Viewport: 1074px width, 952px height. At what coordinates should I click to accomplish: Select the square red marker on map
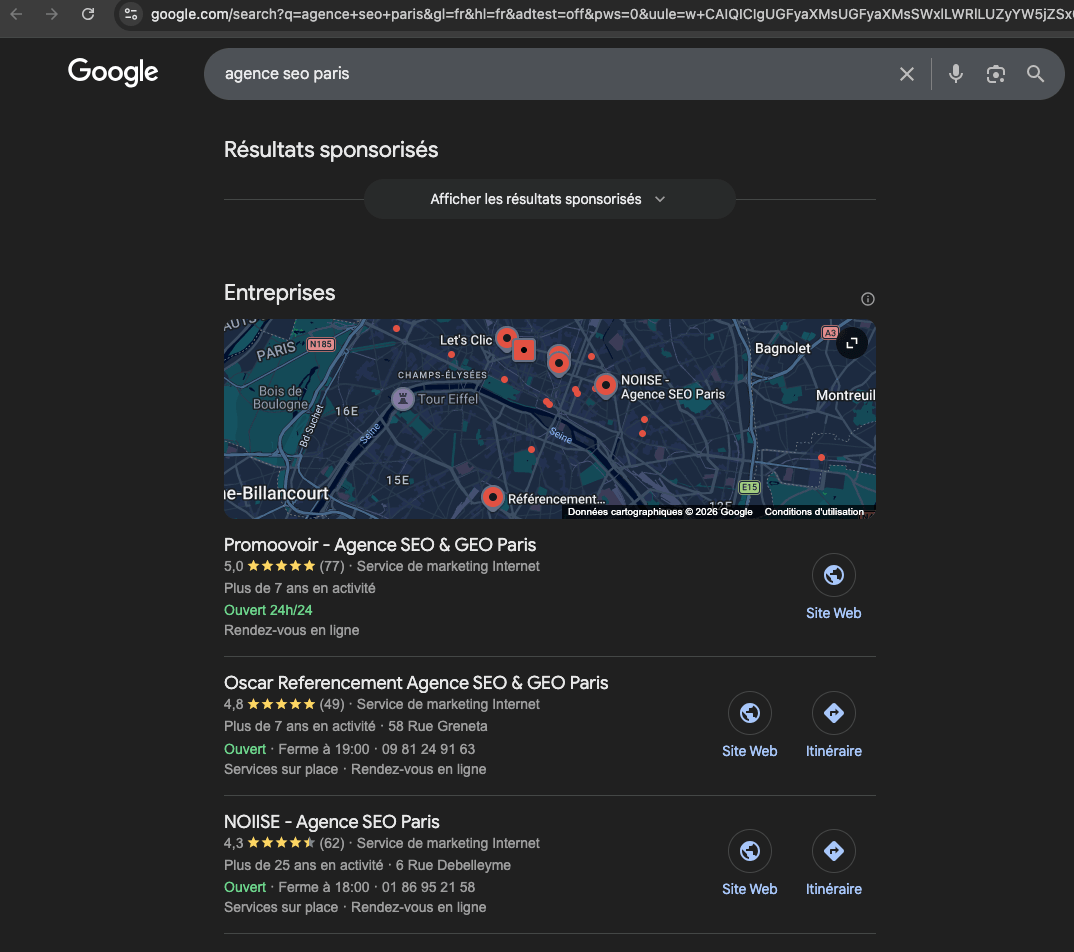(x=524, y=350)
